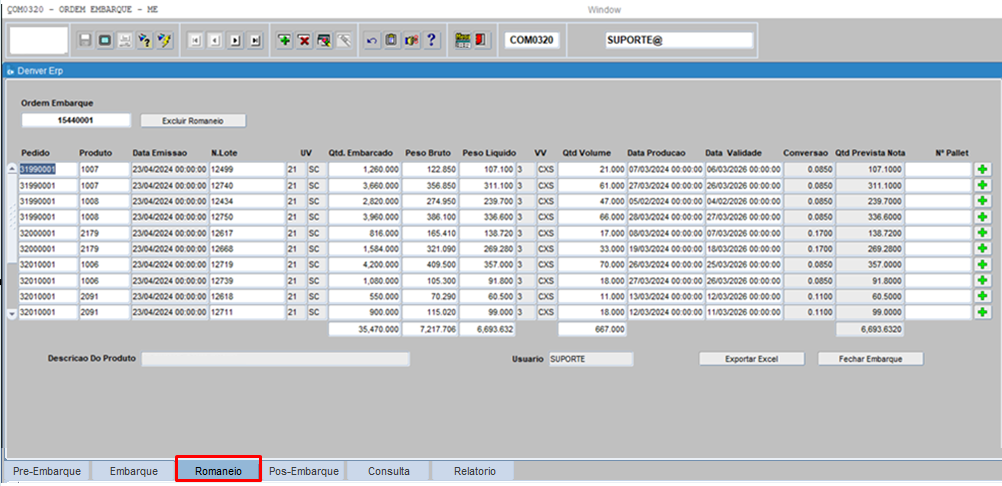Click Qtd Prevista Nota value 99.0000
1002x486 pixels.
tap(870, 313)
